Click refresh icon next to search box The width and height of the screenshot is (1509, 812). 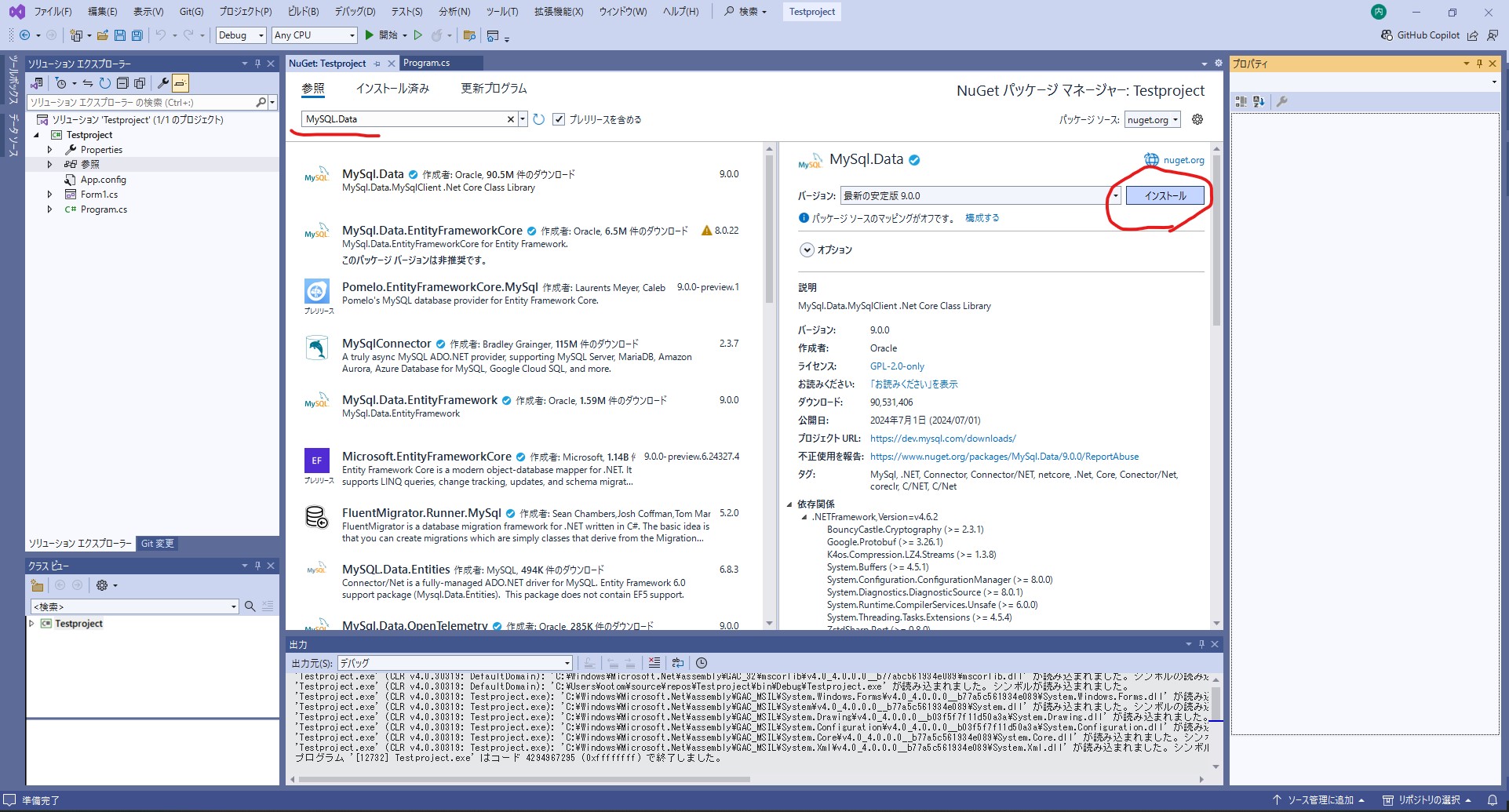click(x=538, y=119)
